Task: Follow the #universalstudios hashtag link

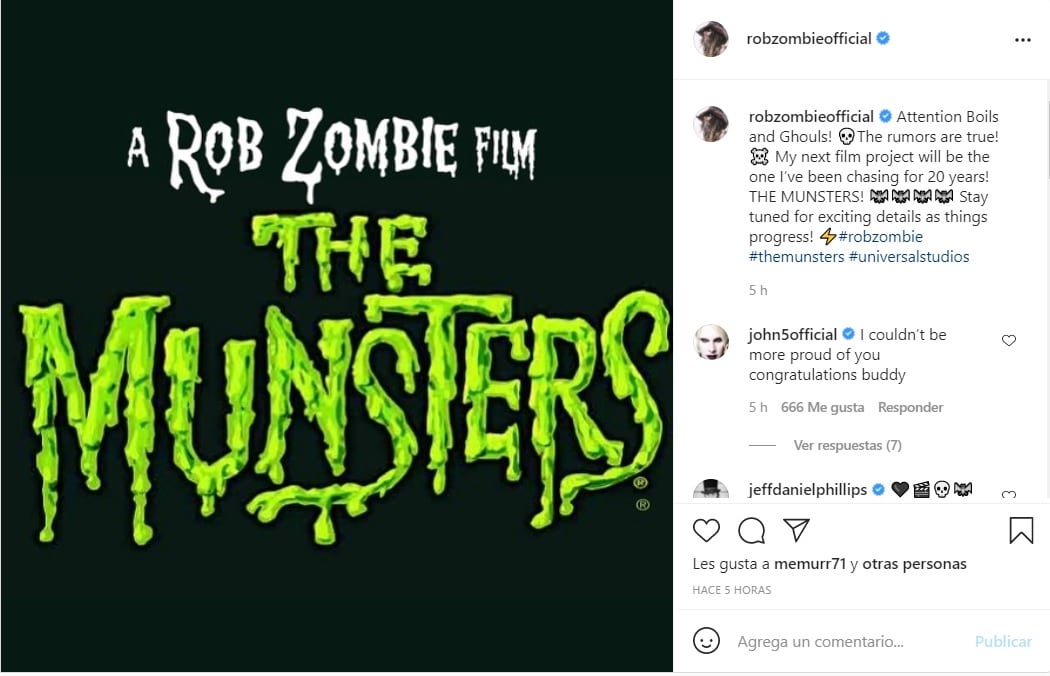Action: tap(909, 257)
